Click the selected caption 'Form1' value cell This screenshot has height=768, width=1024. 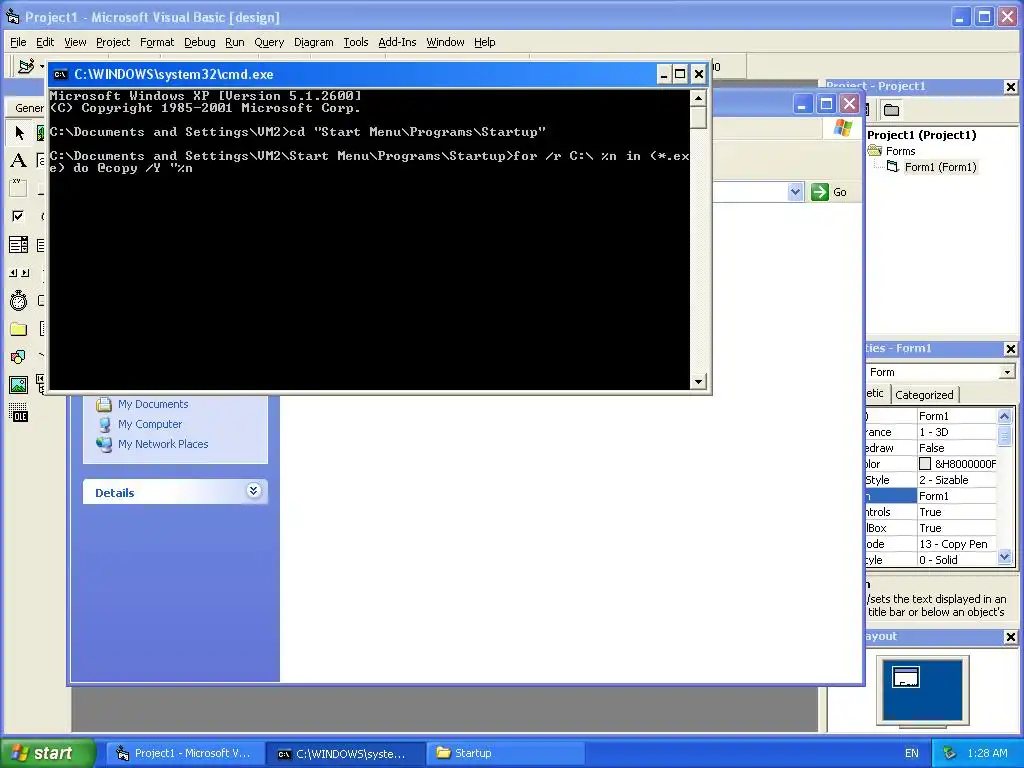[957, 496]
